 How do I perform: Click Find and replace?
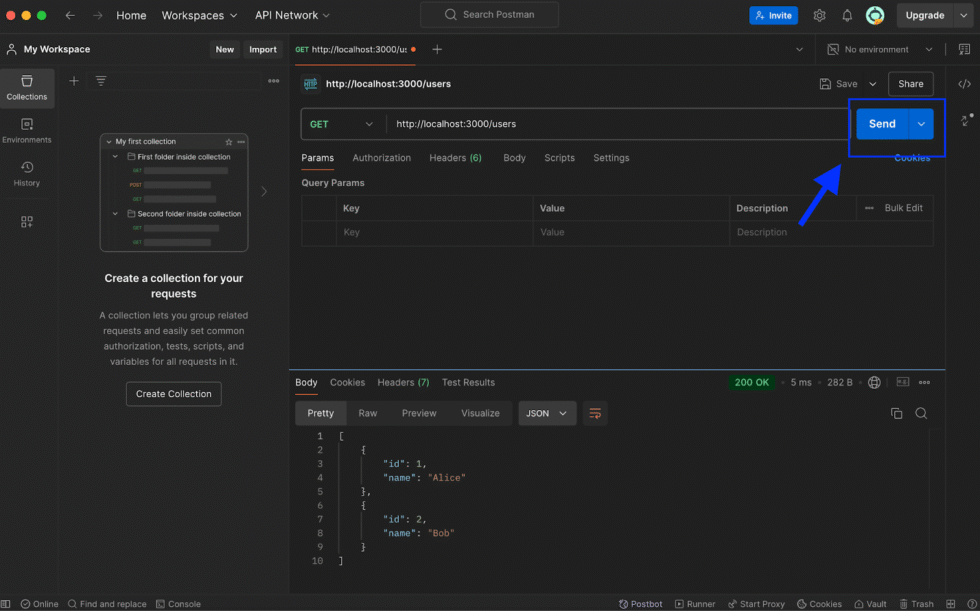pos(107,604)
